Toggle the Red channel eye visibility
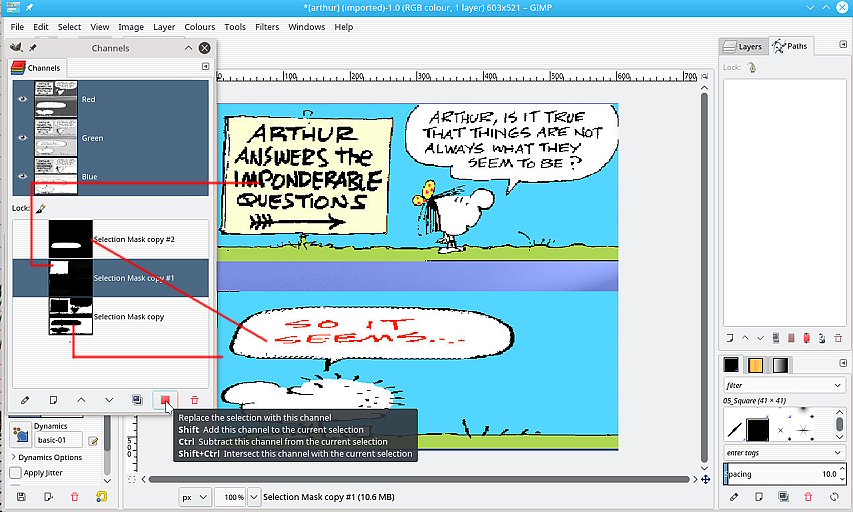The image size is (853, 512). 22,99
